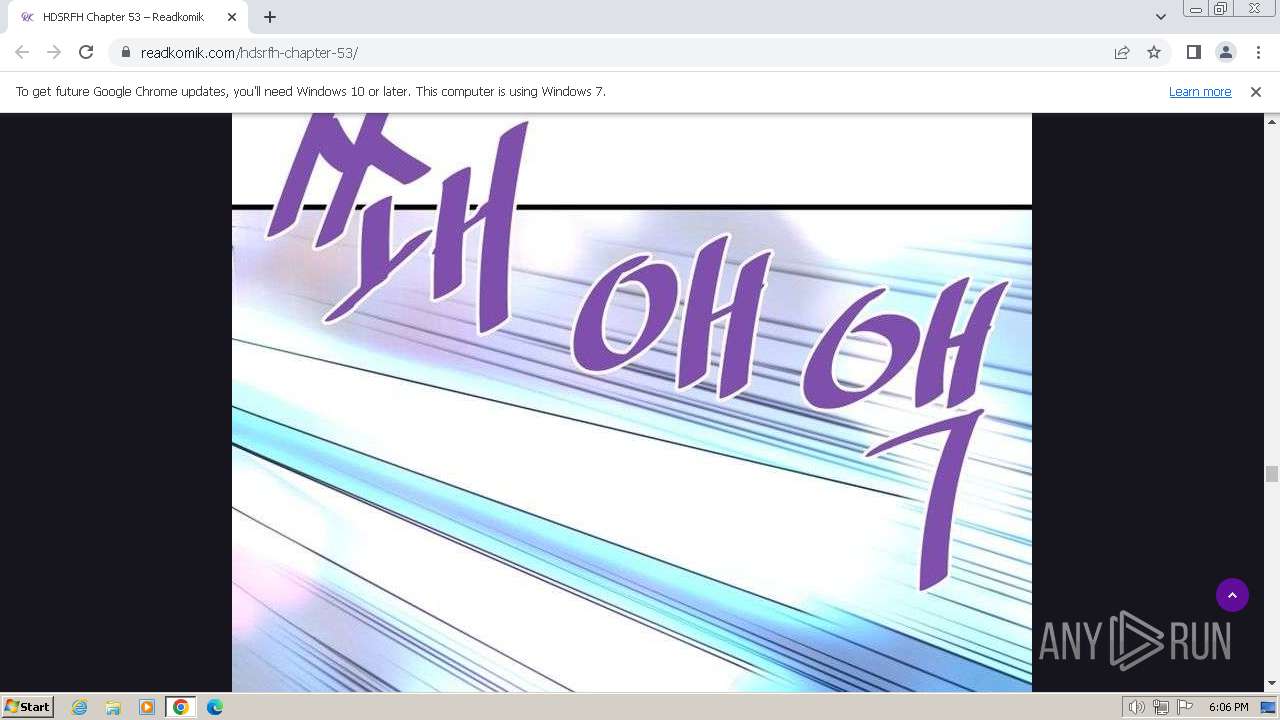Close the HDSRFH Chapter 53 tab
Image resolution: width=1280 pixels, height=720 pixels.
(232, 17)
